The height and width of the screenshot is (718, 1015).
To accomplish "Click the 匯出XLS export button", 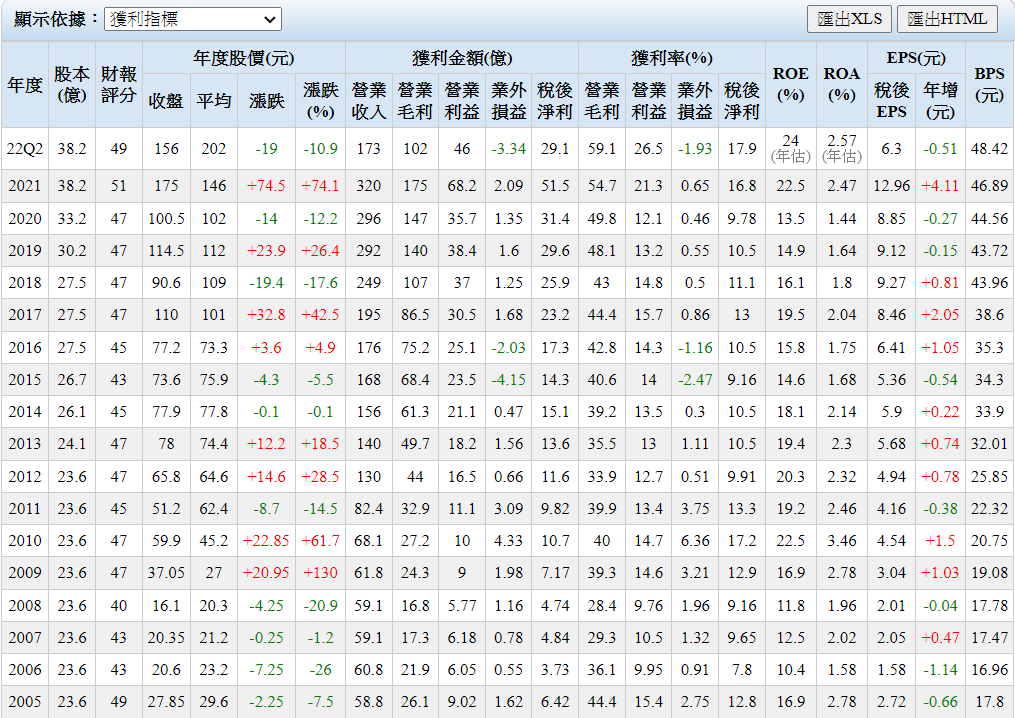I will point(849,19).
